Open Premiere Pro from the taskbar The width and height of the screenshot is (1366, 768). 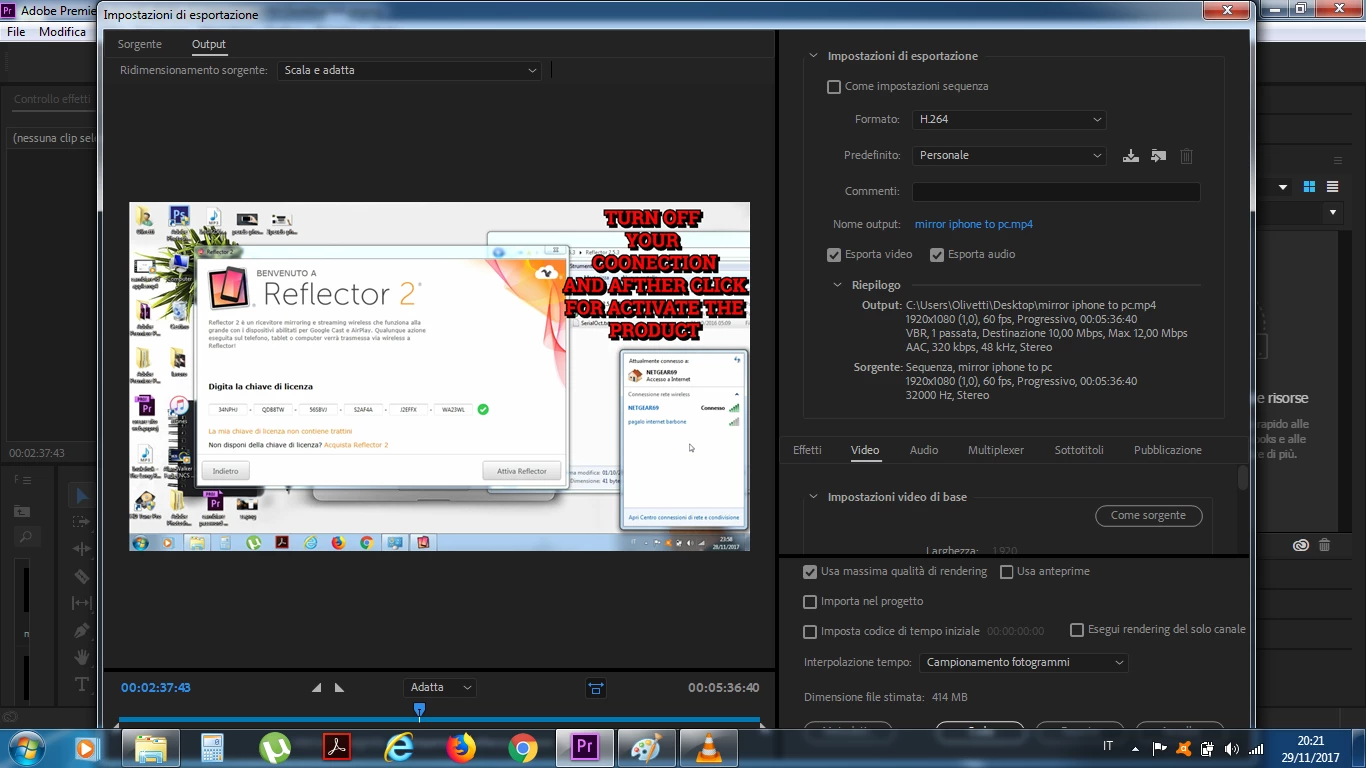click(x=585, y=748)
